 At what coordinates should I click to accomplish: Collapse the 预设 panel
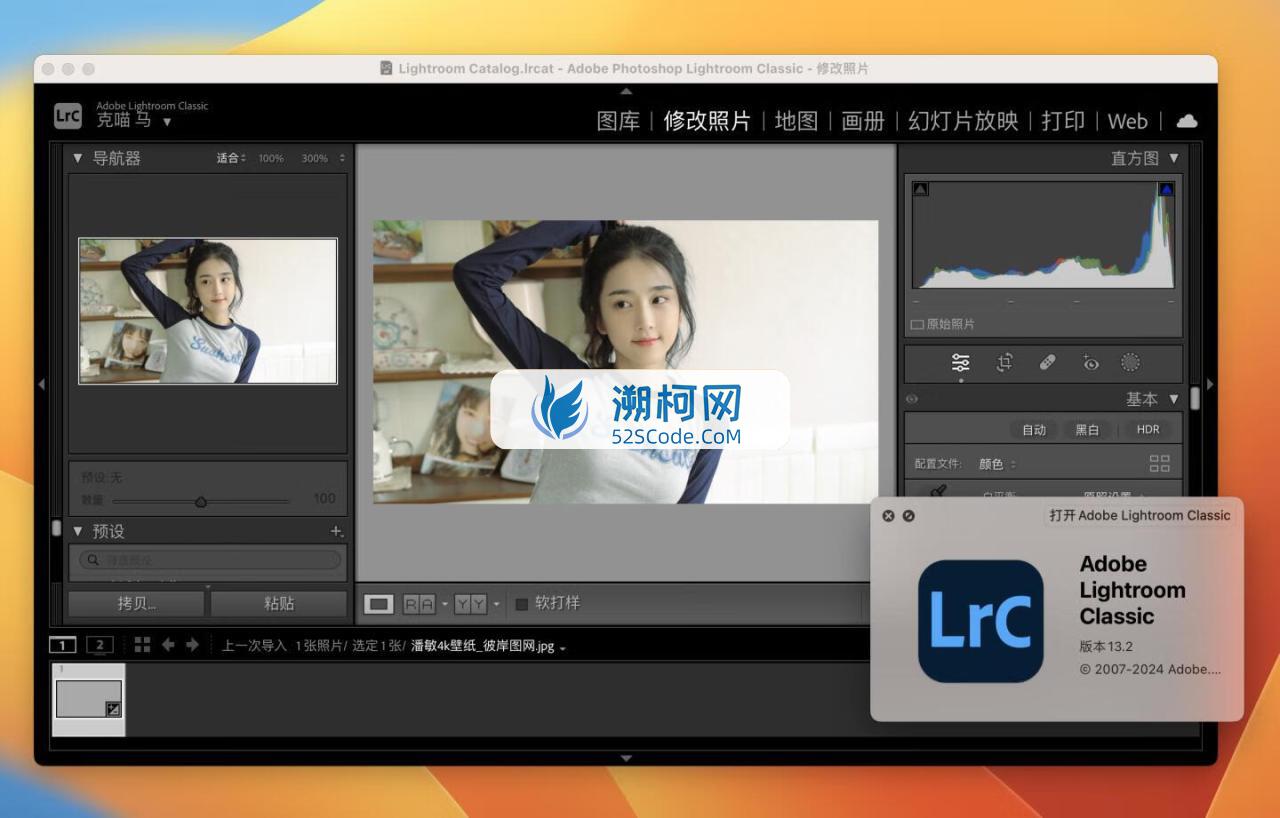tap(78, 531)
